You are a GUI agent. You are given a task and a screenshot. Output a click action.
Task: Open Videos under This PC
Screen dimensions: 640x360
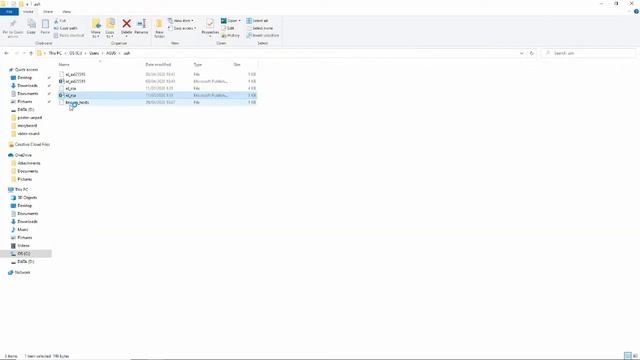pyautogui.click(x=23, y=246)
